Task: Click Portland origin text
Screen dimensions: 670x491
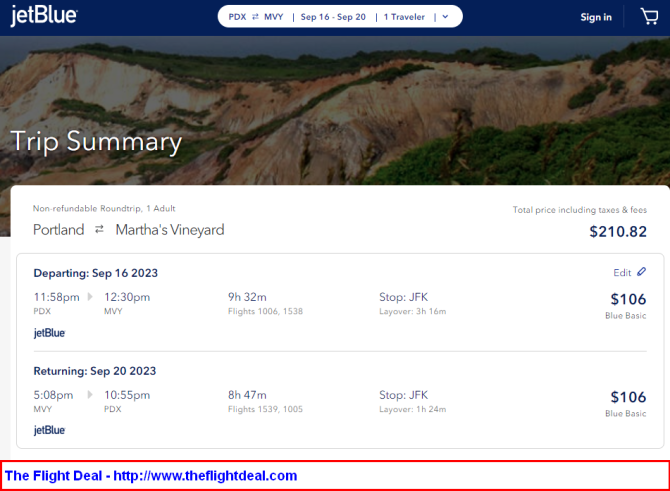Action: pyautogui.click(x=59, y=230)
